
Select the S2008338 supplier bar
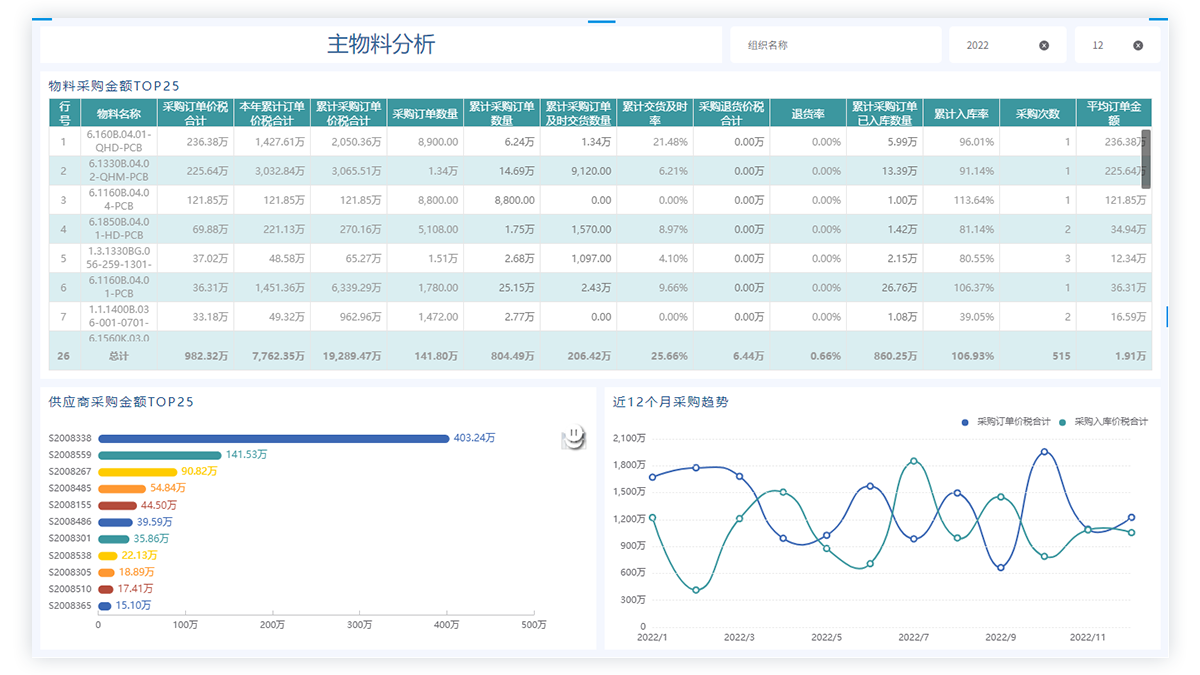coord(273,438)
